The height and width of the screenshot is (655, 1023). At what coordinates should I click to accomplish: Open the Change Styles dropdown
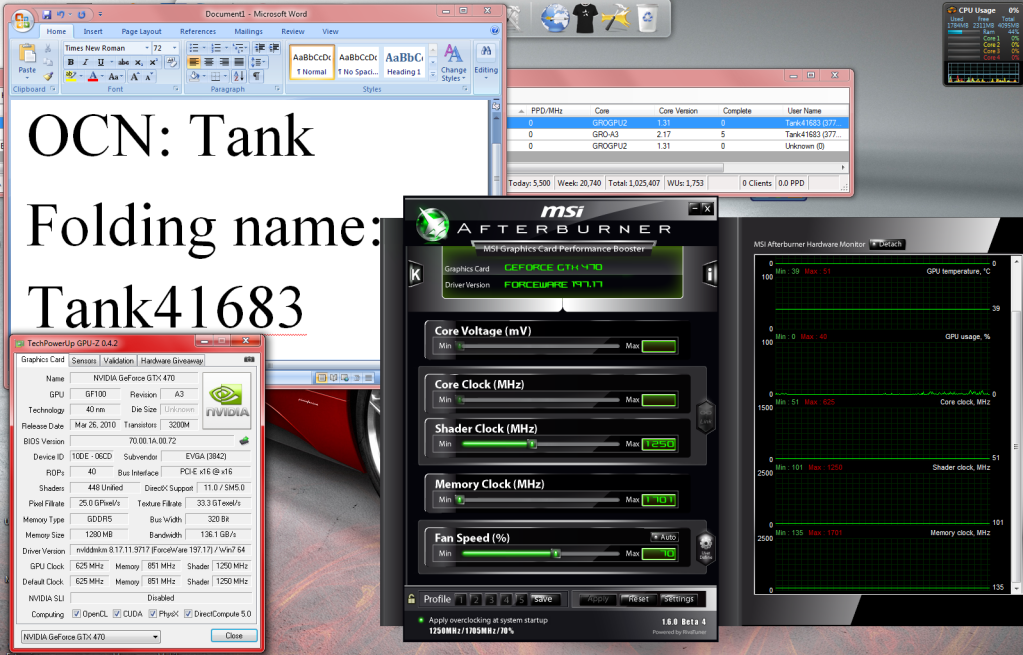coord(453,63)
